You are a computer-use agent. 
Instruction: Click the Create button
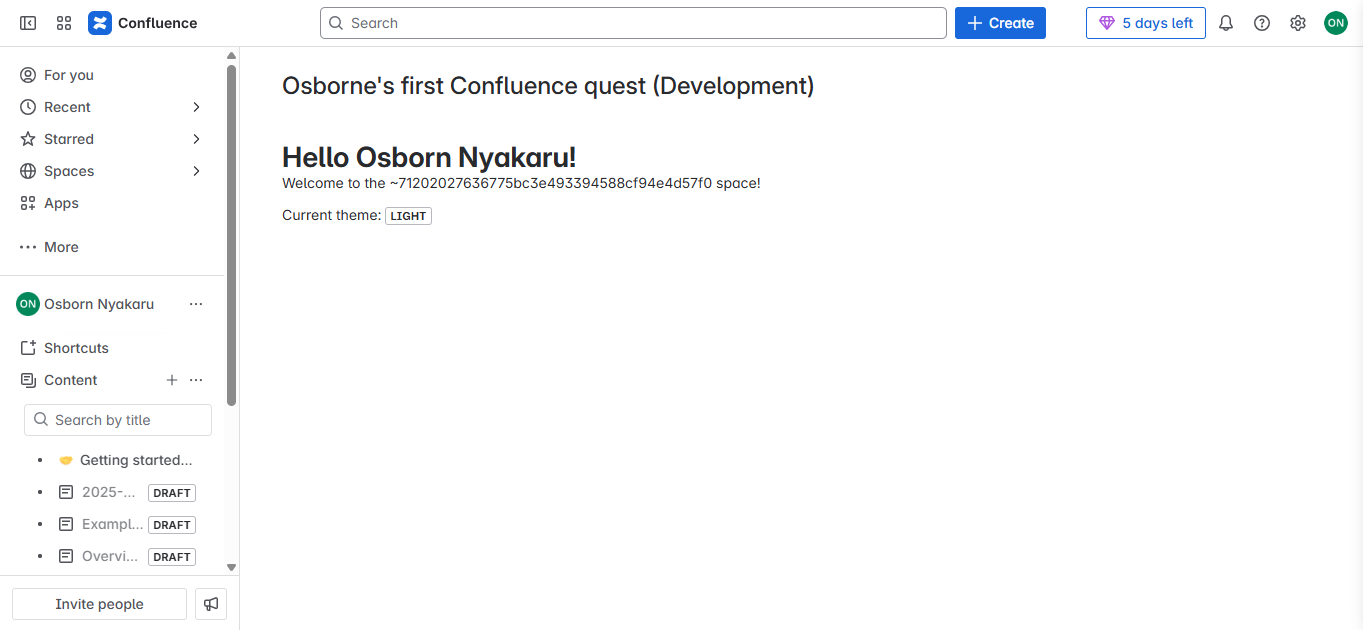[x=1000, y=23]
